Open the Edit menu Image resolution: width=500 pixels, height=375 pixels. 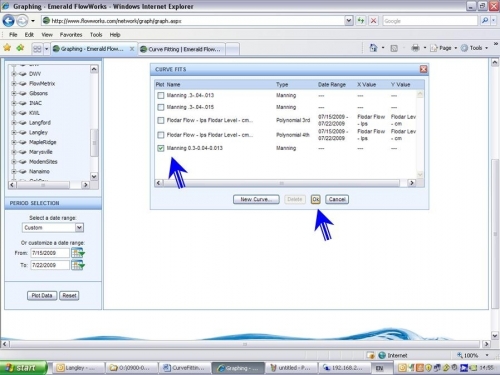tap(29, 35)
